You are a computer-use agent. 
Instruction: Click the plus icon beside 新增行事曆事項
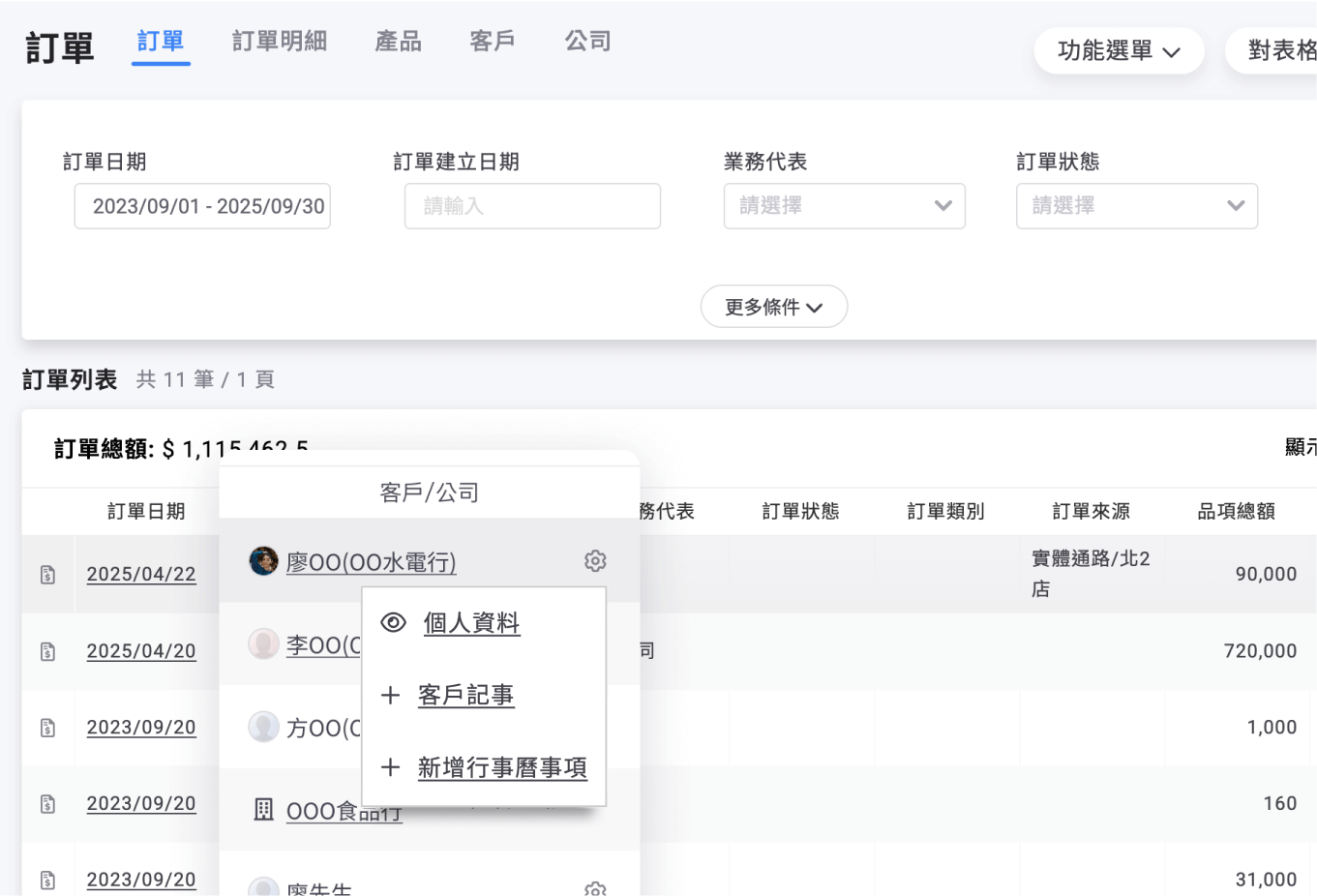click(391, 767)
